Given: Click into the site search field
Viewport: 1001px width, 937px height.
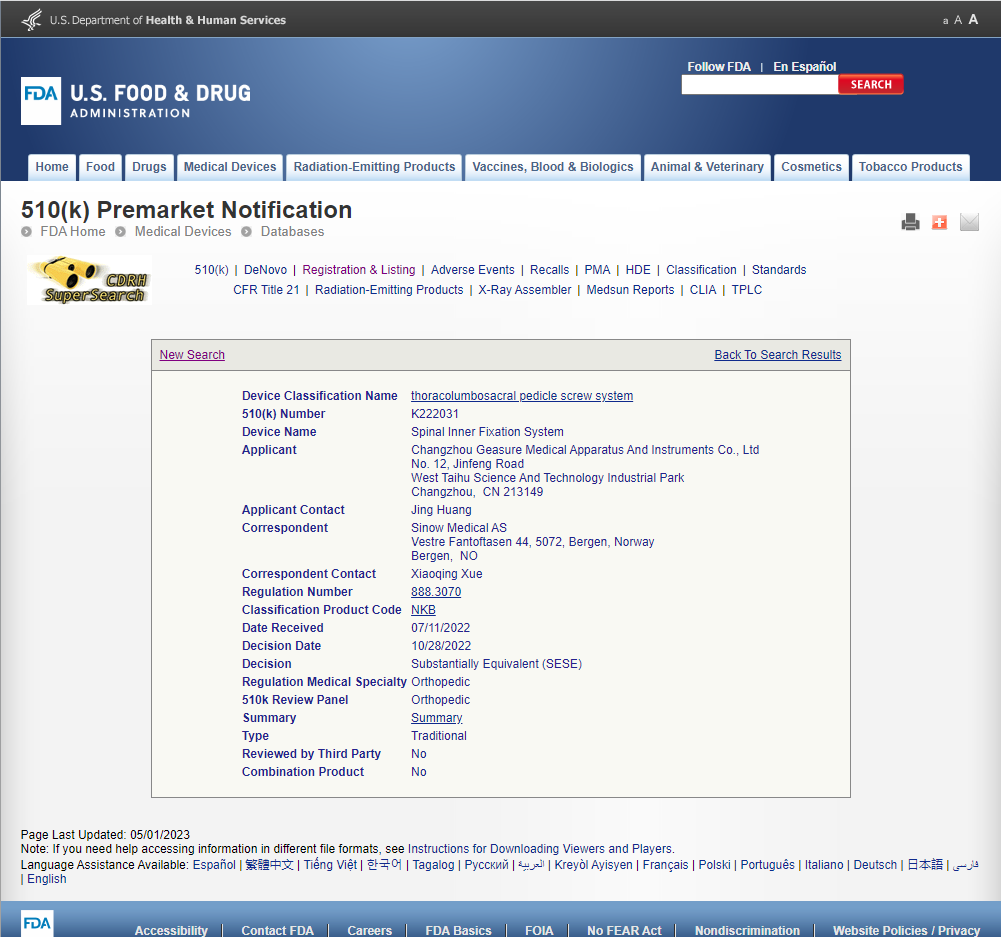Looking at the screenshot, I should [759, 85].
